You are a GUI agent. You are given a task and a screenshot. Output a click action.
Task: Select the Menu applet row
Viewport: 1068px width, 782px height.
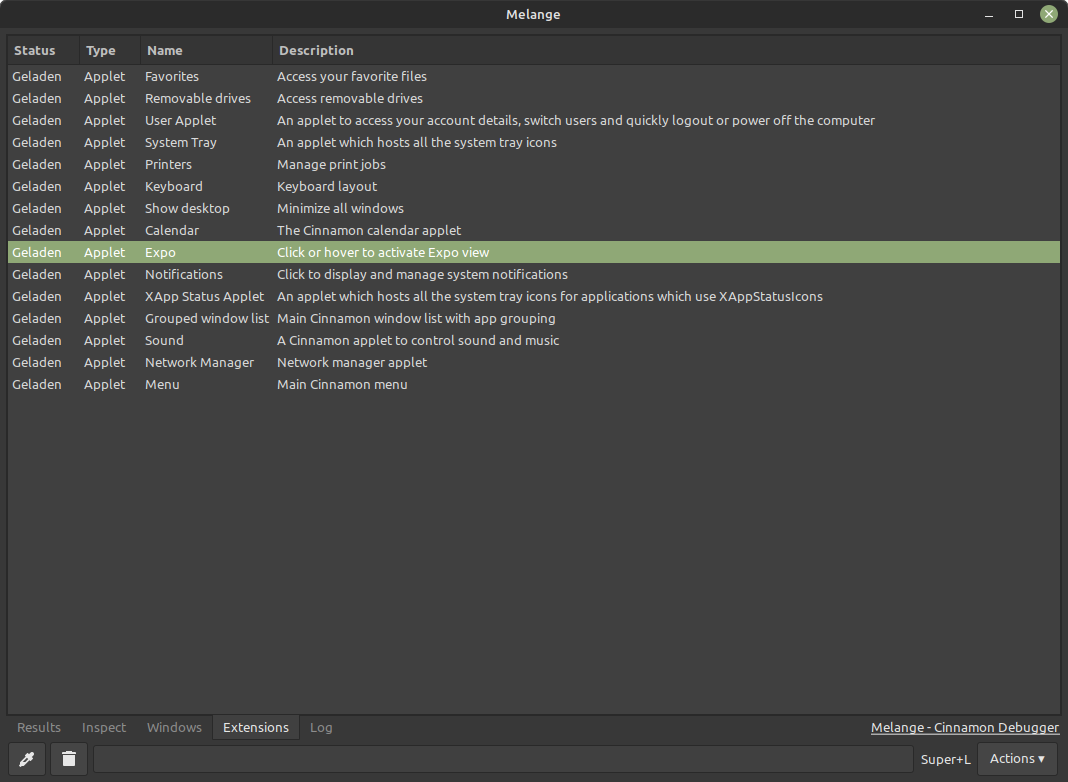pyautogui.click(x=534, y=384)
